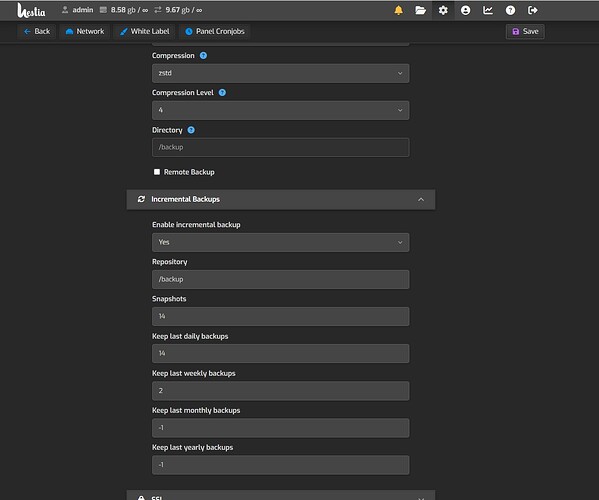
Task: Click the logout icon
Action: [x=533, y=10]
